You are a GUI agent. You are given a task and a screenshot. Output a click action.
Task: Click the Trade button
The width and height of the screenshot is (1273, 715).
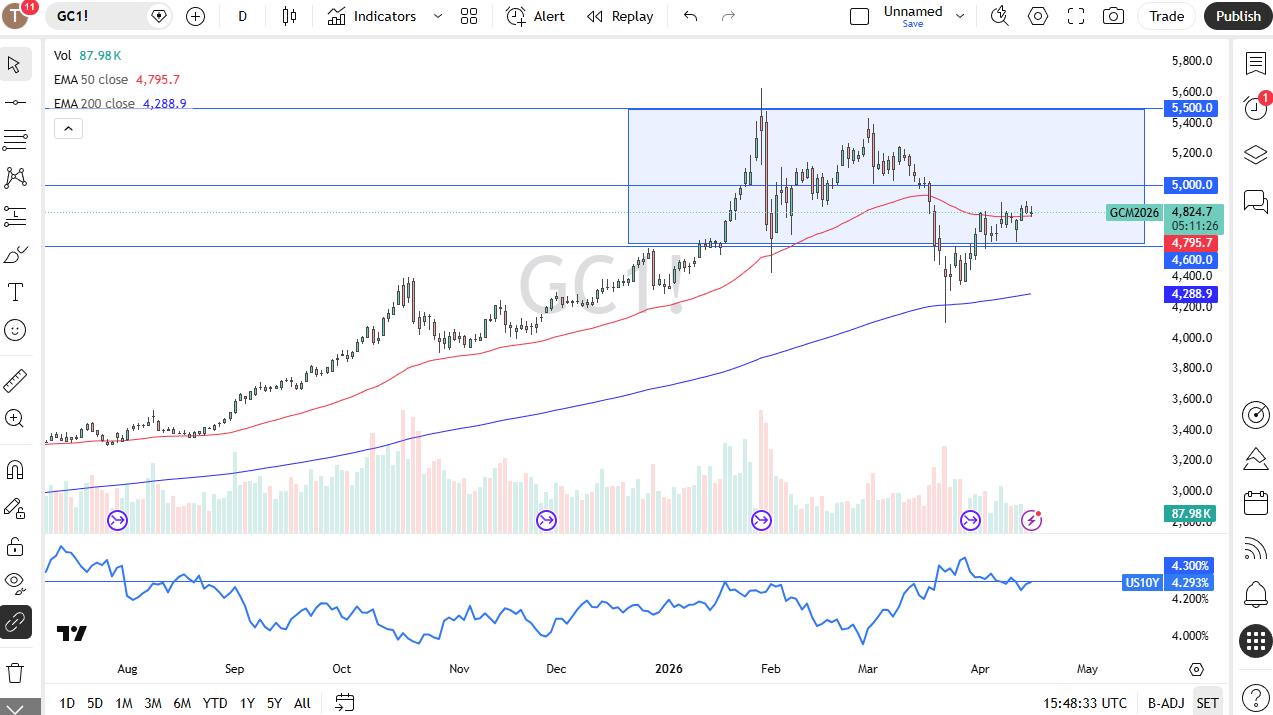(x=1166, y=16)
